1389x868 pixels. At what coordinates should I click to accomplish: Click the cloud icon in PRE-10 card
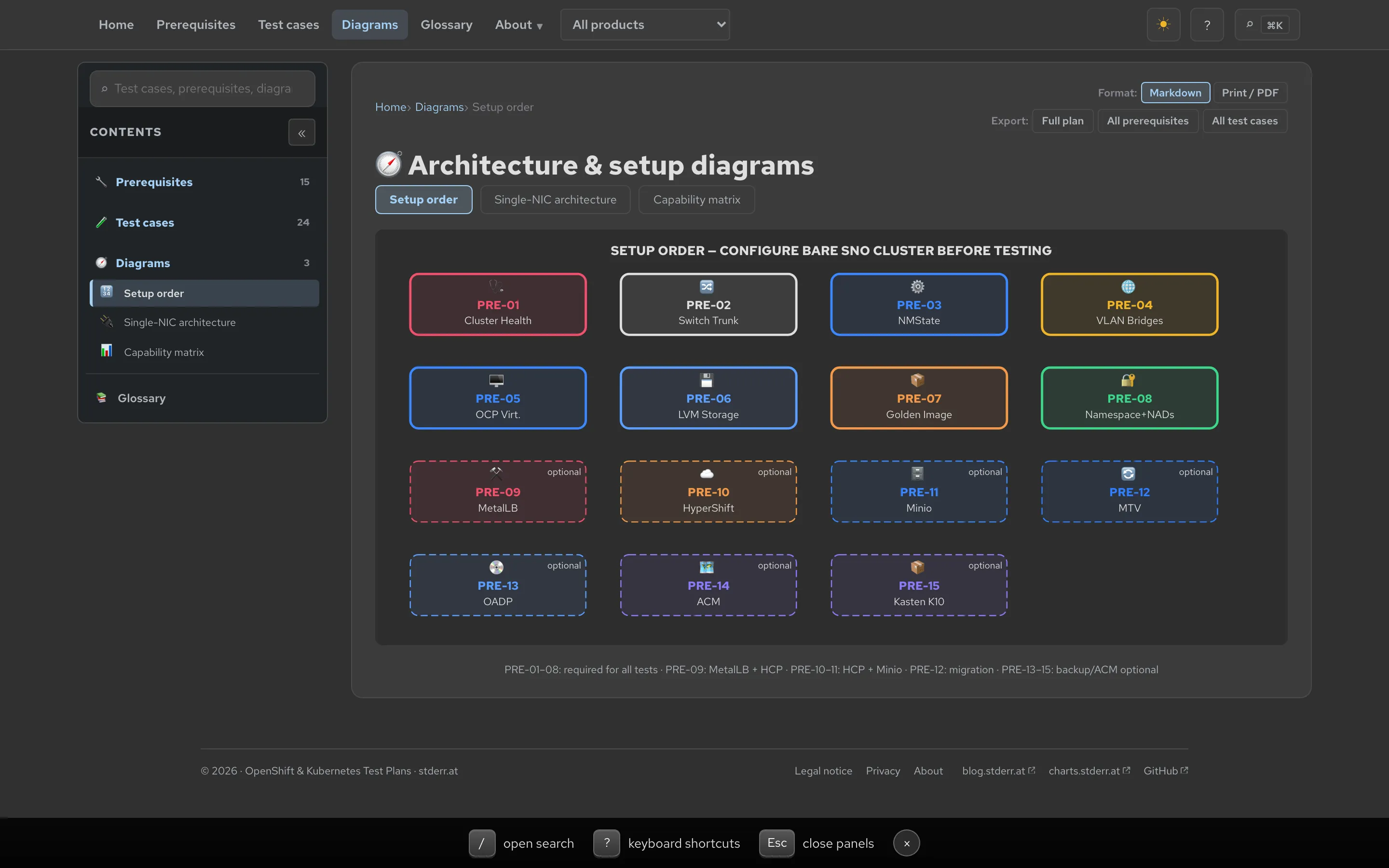click(x=707, y=474)
